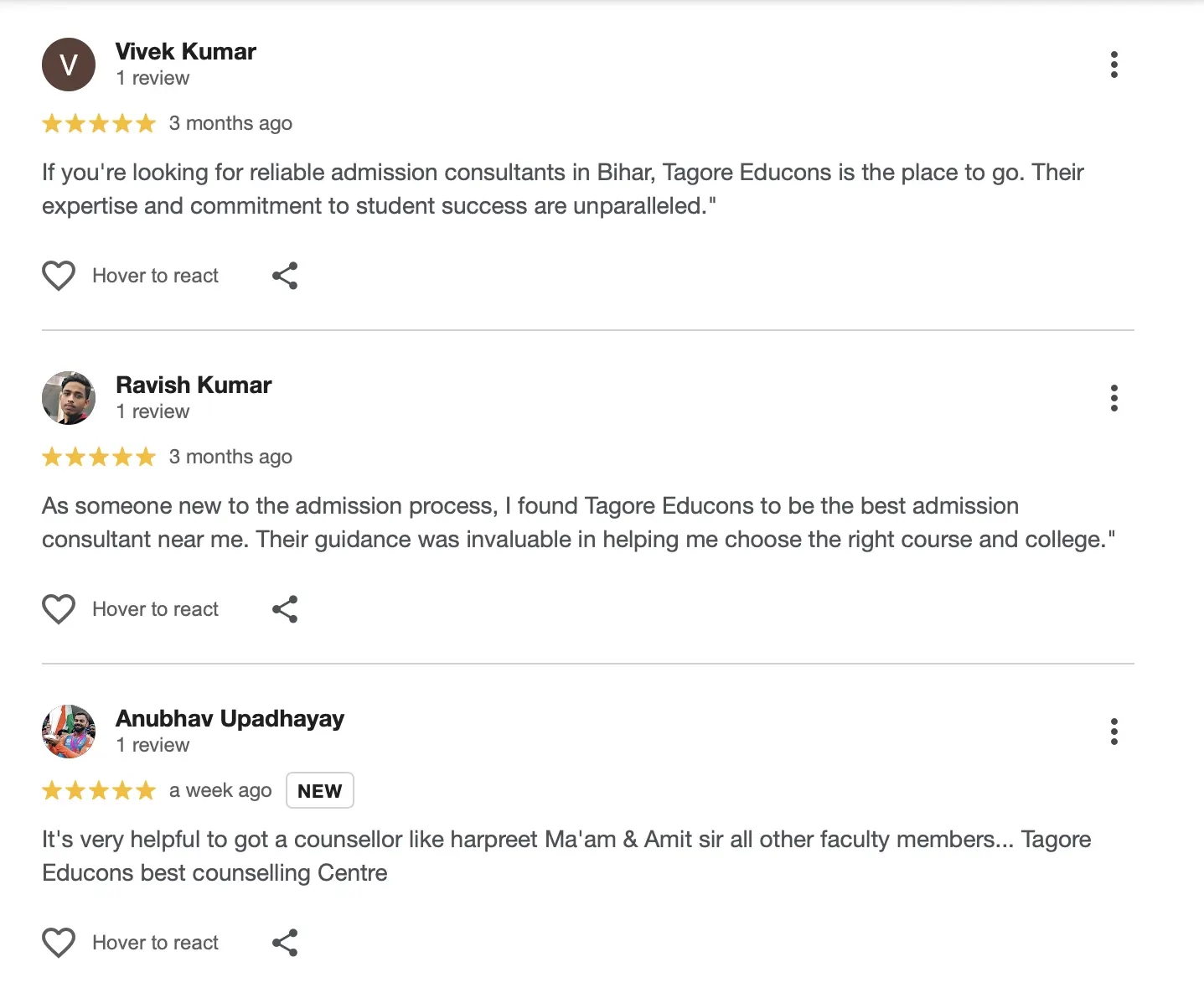The width and height of the screenshot is (1204, 993).
Task: Open Ravish Kumar's reviewer profile name
Action: pyautogui.click(x=194, y=385)
